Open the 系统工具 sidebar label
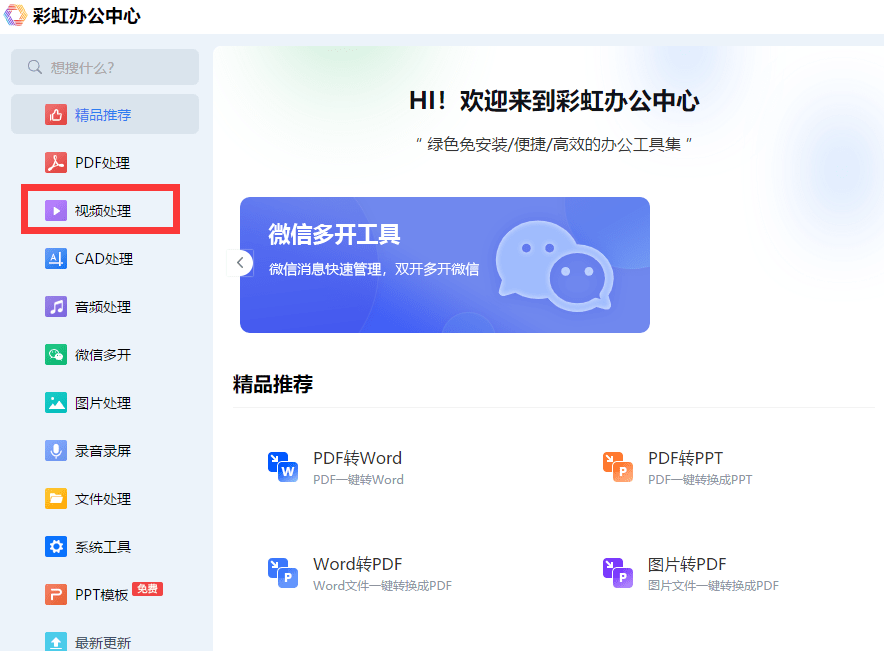884x651 pixels. coord(103,546)
